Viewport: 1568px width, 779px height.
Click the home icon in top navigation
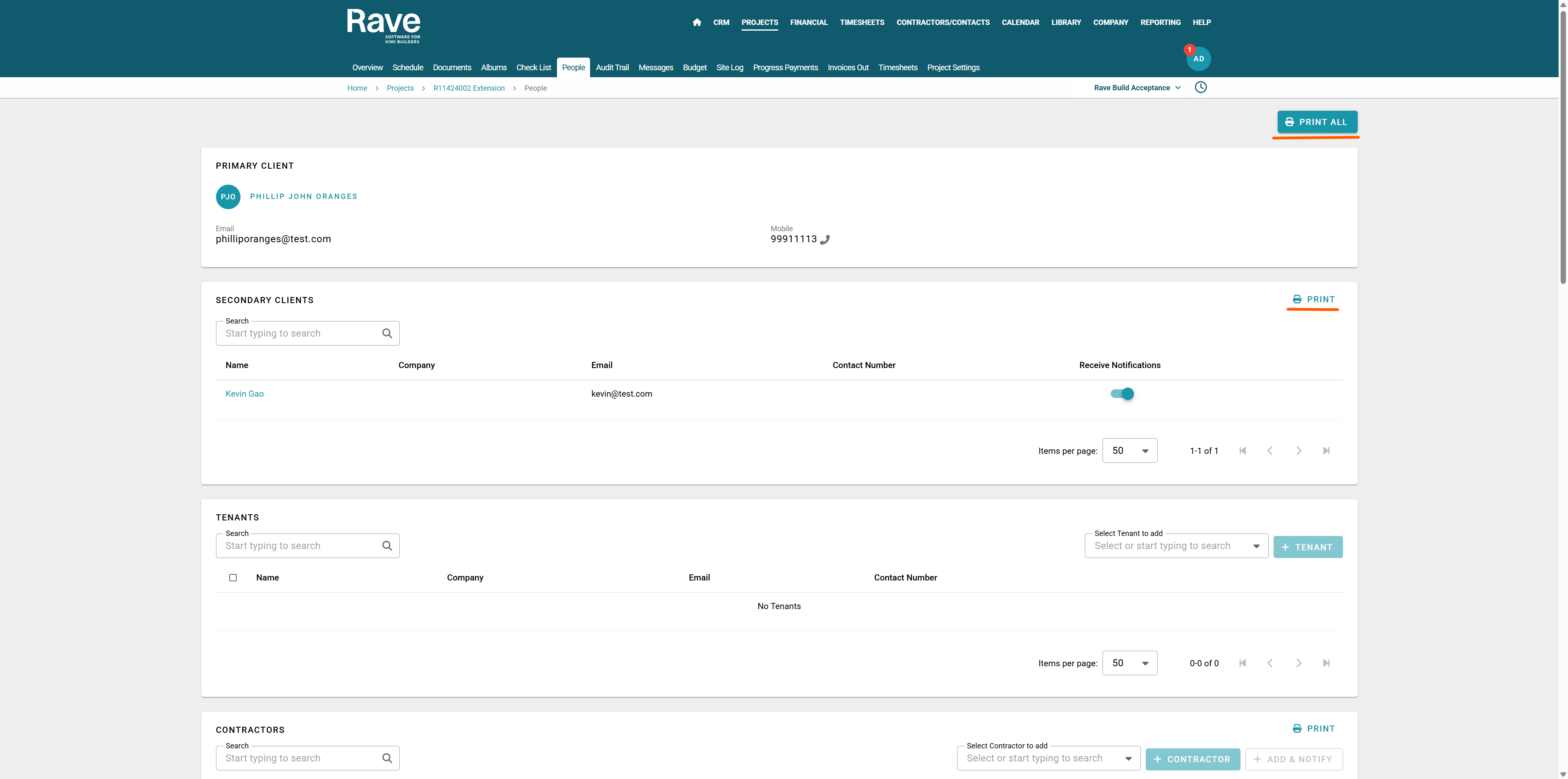coord(696,22)
